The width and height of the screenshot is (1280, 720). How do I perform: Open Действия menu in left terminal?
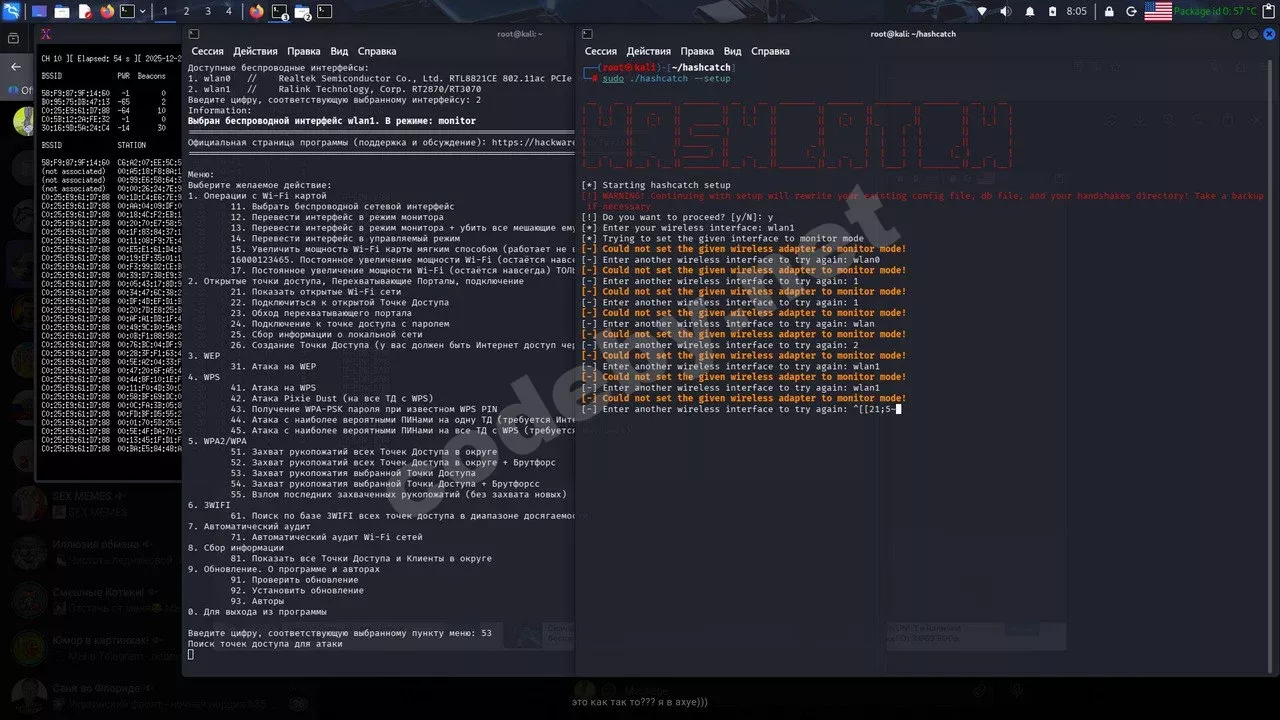point(255,51)
